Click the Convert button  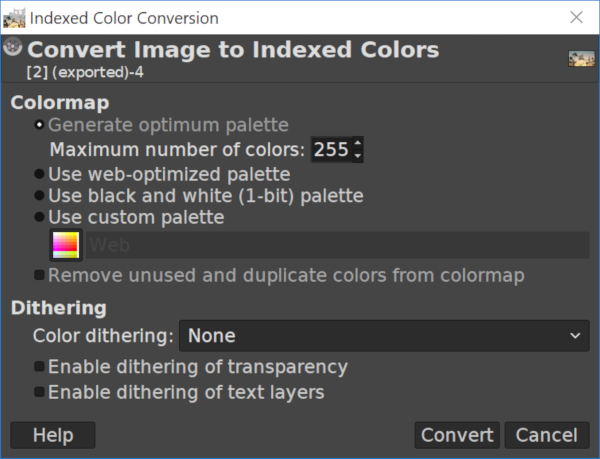(457, 435)
